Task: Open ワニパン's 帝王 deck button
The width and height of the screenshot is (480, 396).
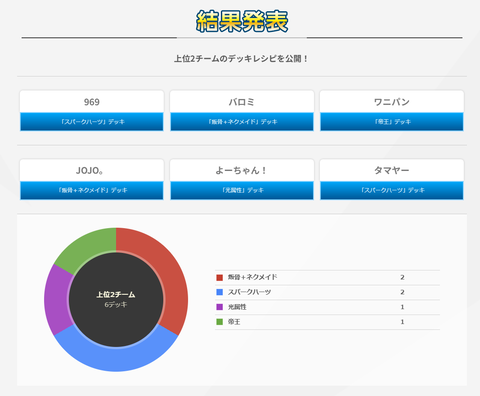Action: (x=392, y=122)
